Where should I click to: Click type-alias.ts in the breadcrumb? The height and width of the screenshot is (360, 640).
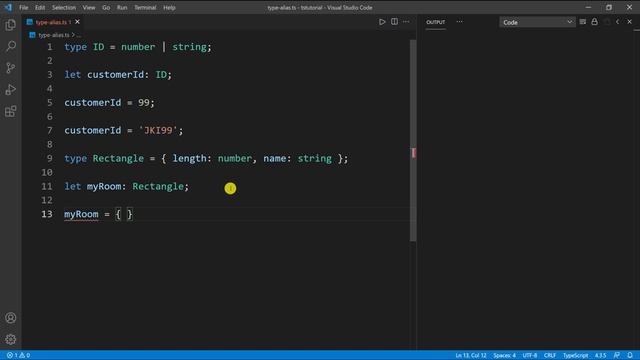54,35
